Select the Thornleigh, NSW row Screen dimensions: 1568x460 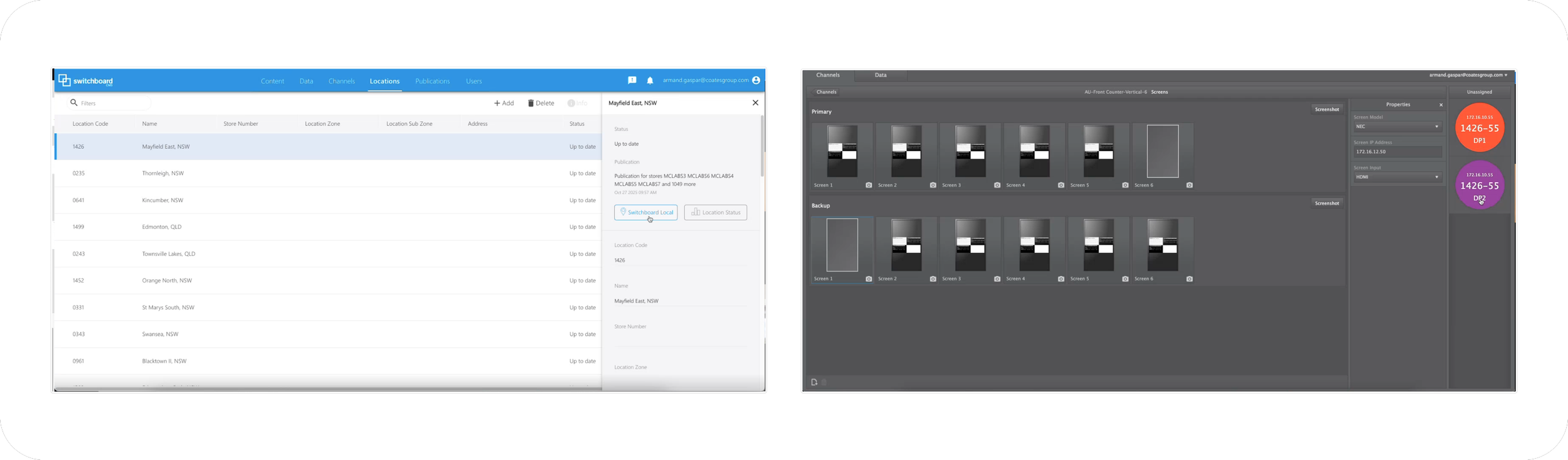pyautogui.click(x=327, y=173)
